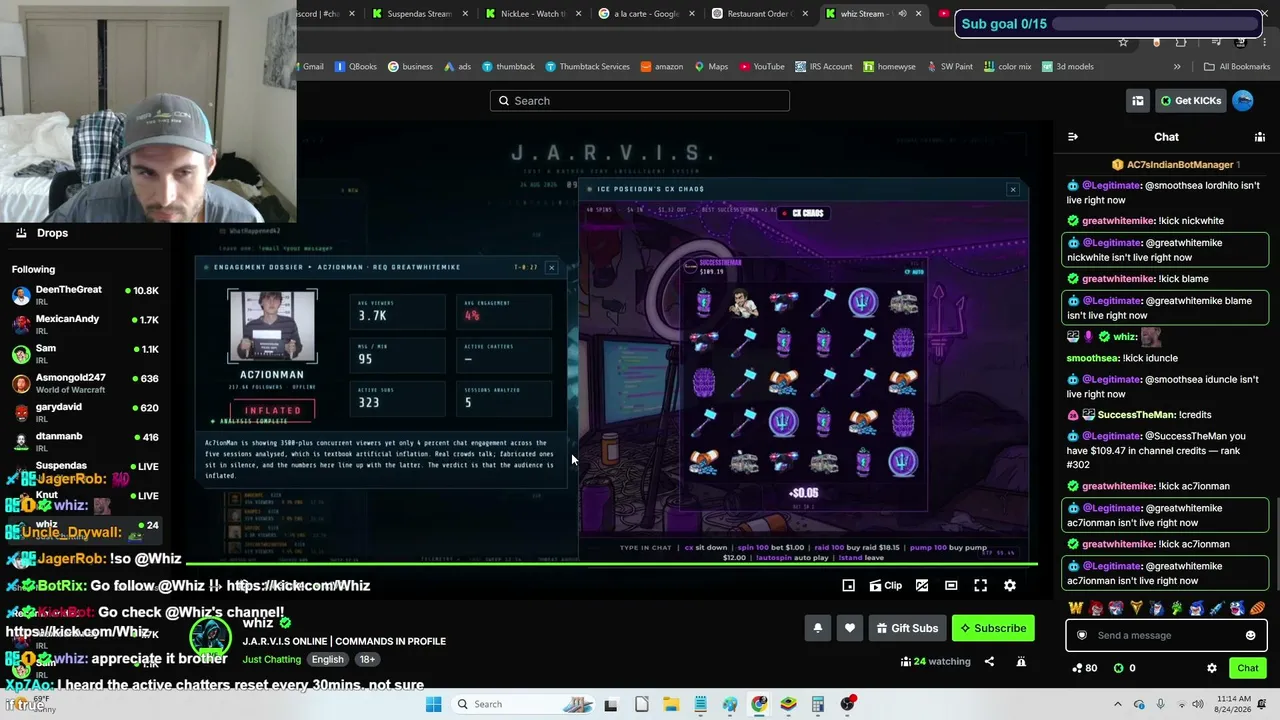Share the stream via share icon
Screen dimensions: 1280x720
[989, 661]
